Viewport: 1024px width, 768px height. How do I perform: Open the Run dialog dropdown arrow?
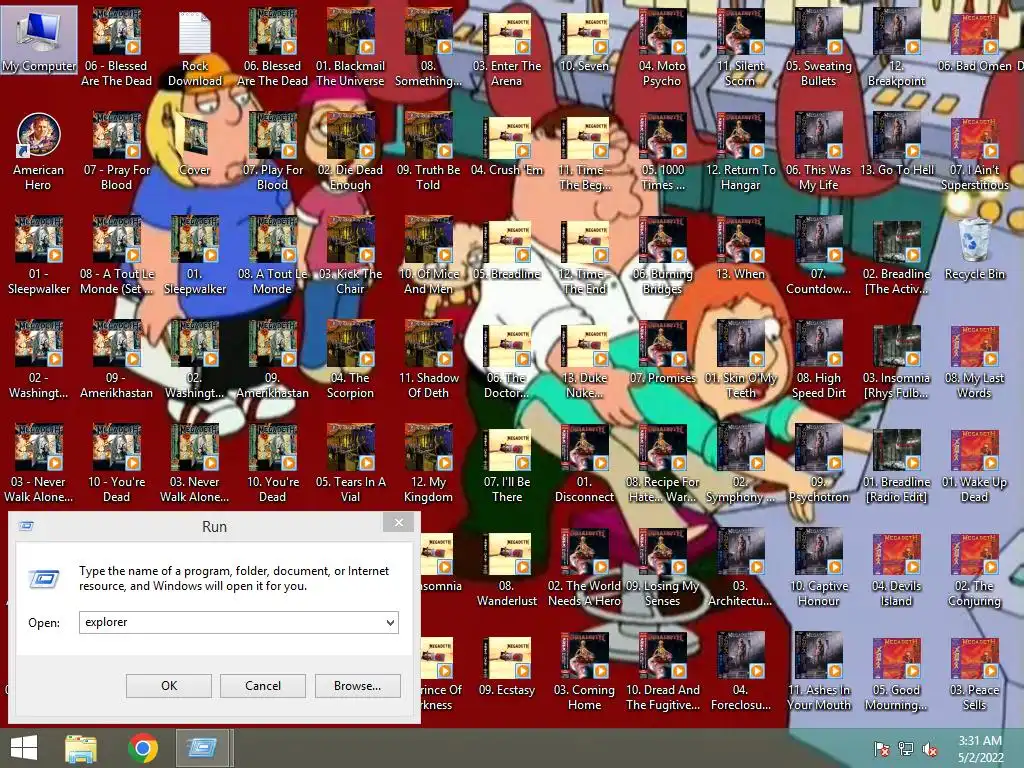(x=390, y=622)
